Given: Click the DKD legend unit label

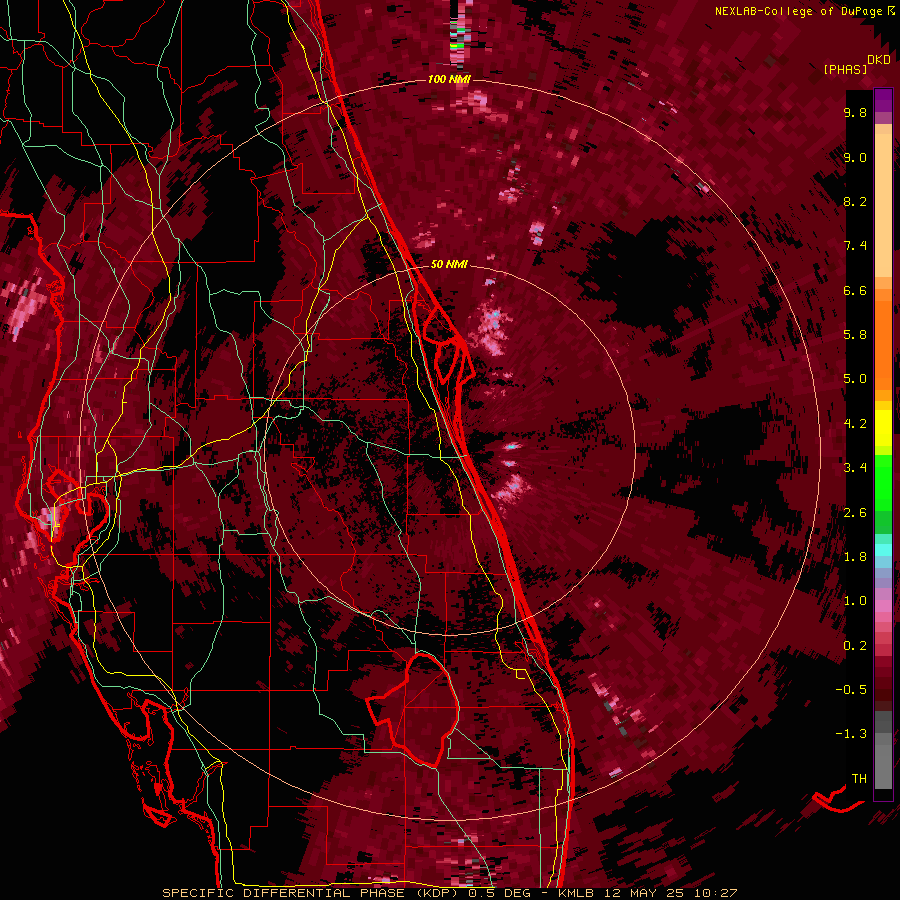Looking at the screenshot, I should click(x=879, y=60).
